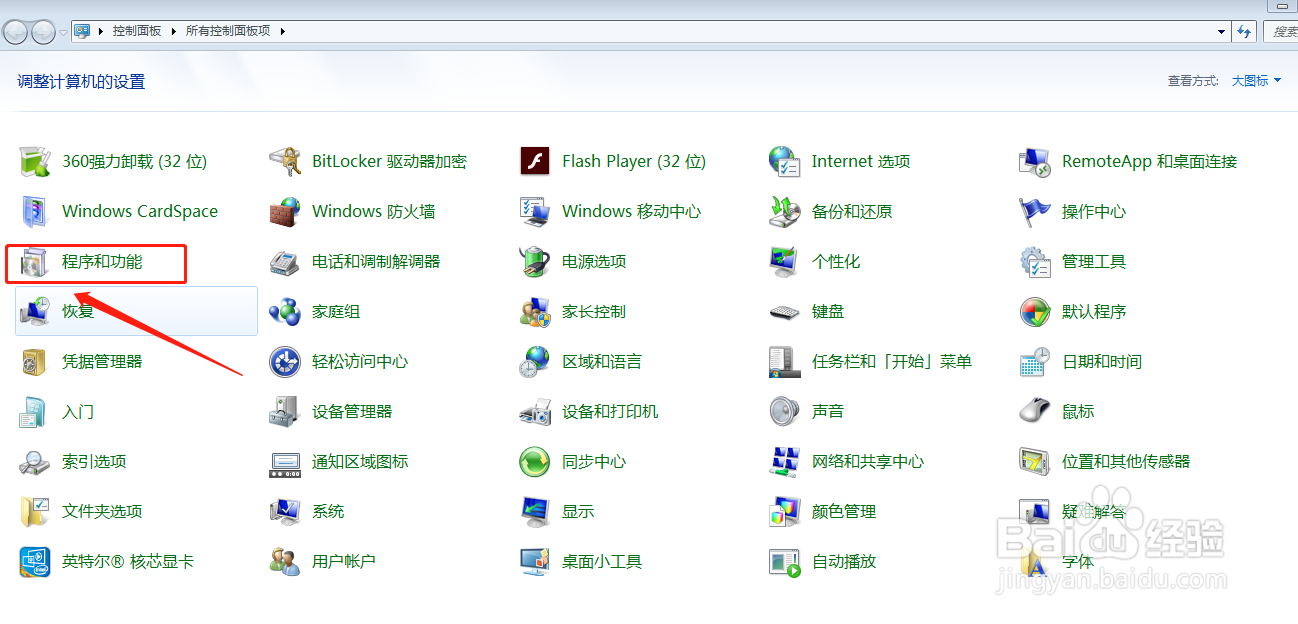Click the 索引选项 link
Viewport: 1298px width, 624px height.
click(x=94, y=461)
